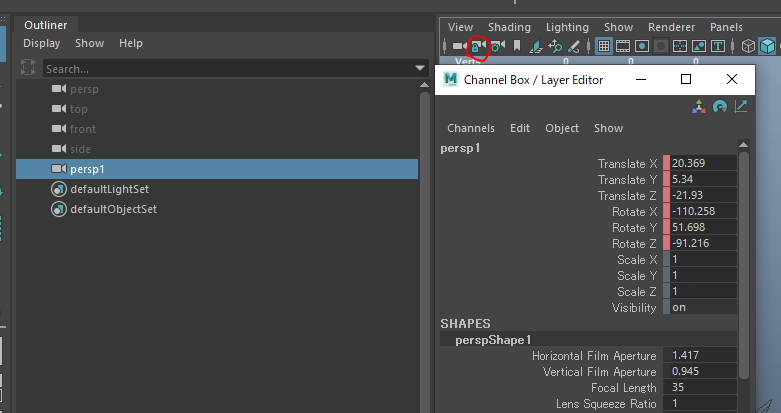This screenshot has height=413, width=781.
Task: Click camera icon of persp row
Action: [x=59, y=89]
